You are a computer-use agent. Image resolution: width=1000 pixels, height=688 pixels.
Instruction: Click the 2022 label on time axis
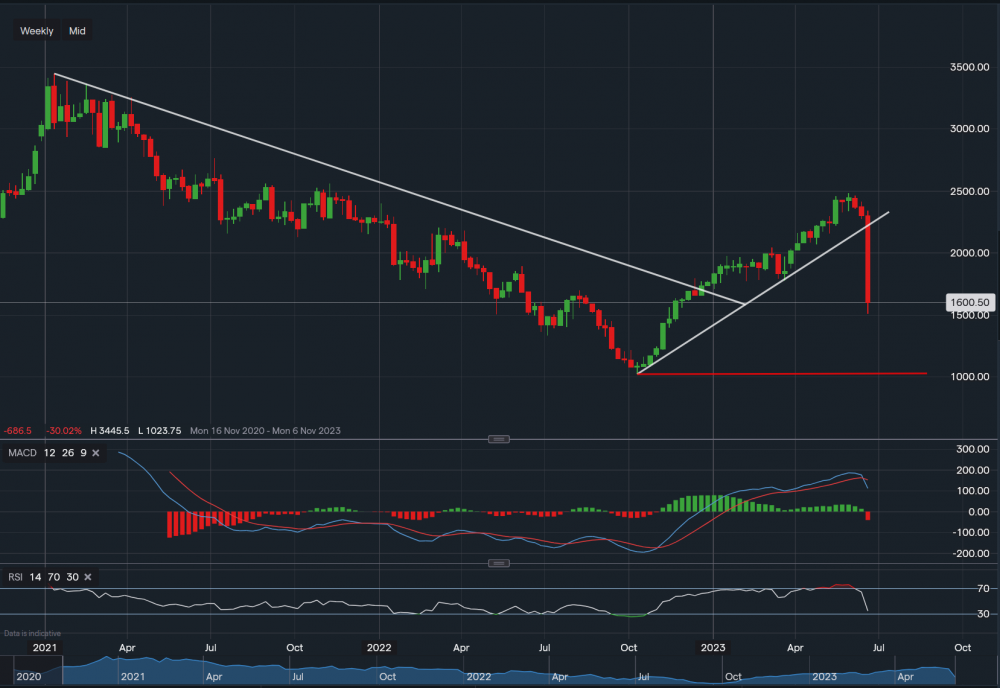pos(377,647)
